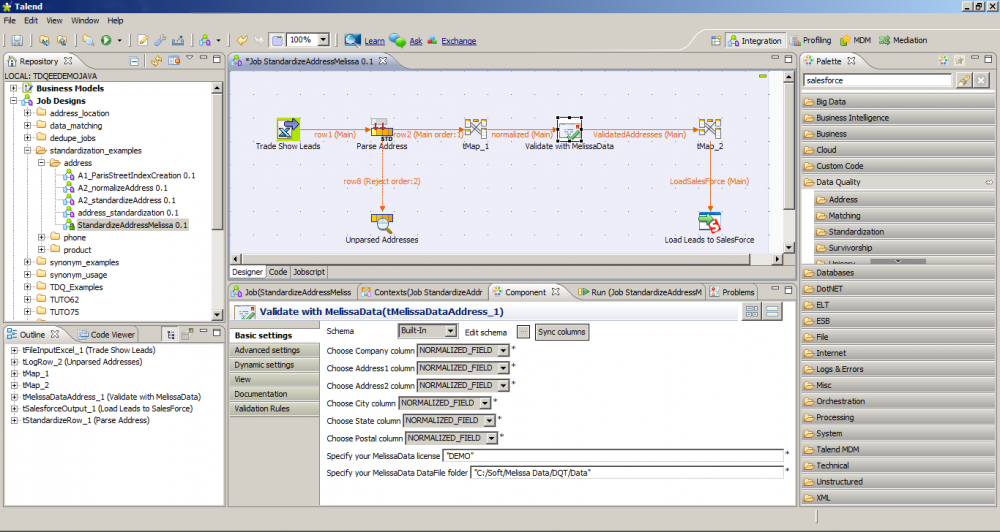This screenshot has width=1000, height=532.
Task: Expand the Business Models tree node
Action: [x=13, y=88]
